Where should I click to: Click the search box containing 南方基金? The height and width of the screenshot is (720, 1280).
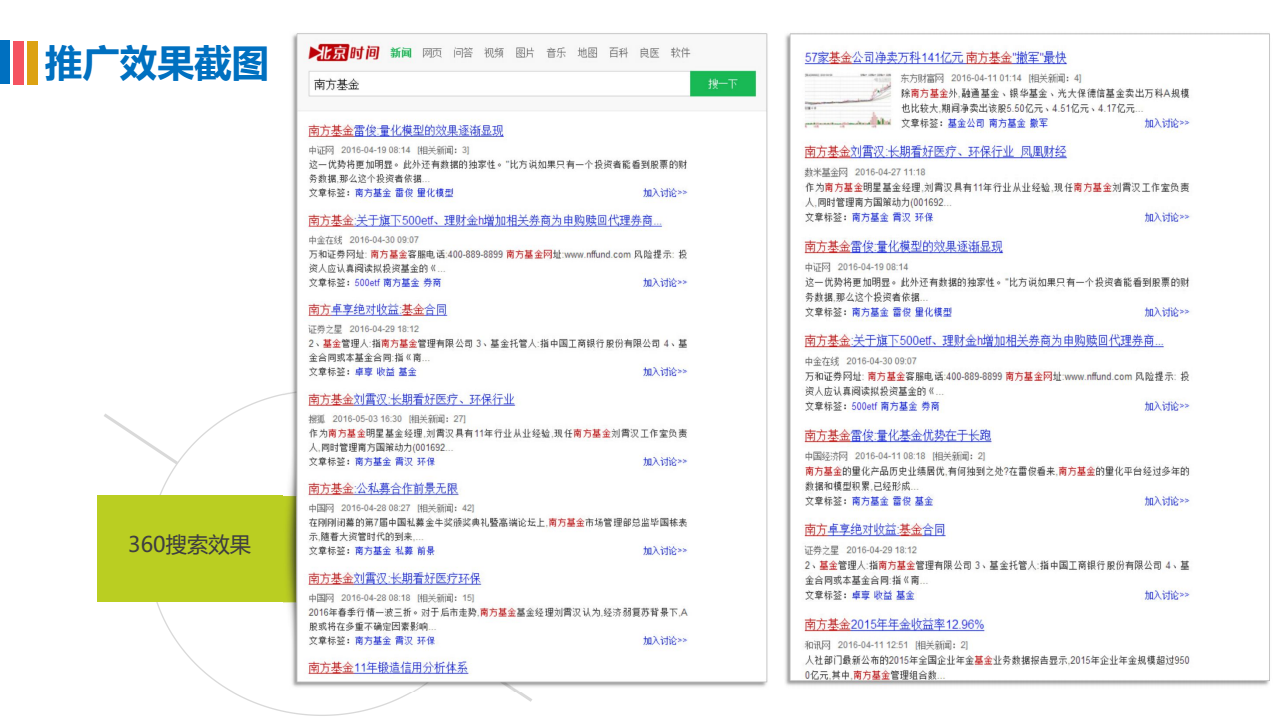[x=498, y=84]
